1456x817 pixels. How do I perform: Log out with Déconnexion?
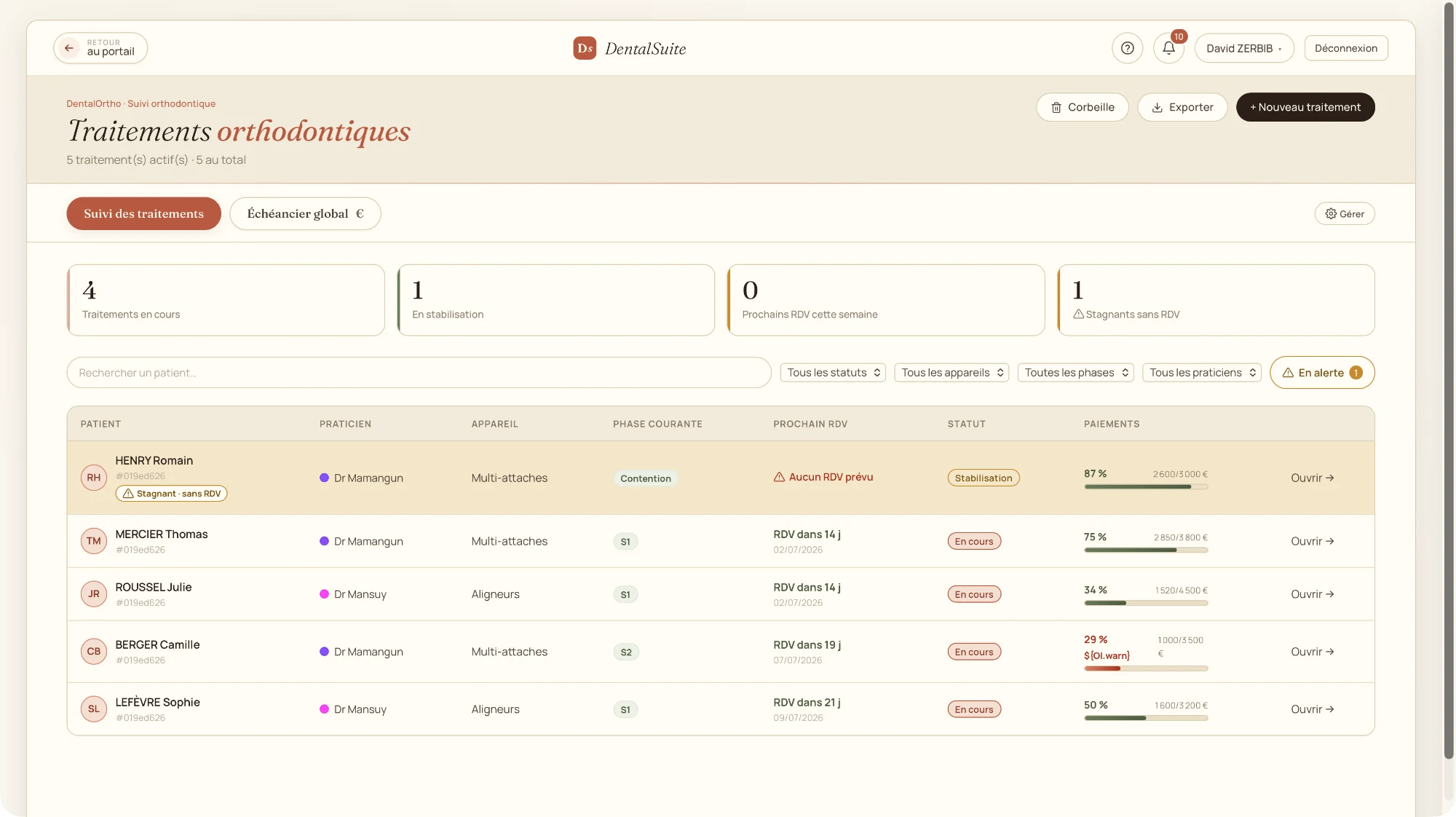(1346, 48)
